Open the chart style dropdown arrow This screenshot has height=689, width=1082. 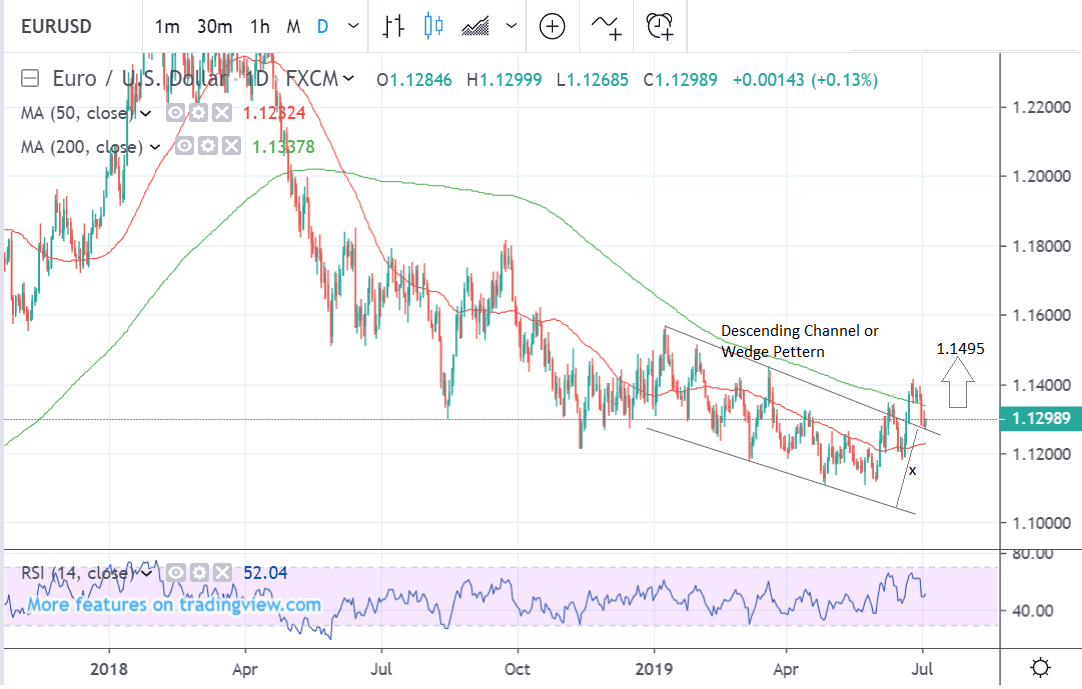tap(511, 26)
